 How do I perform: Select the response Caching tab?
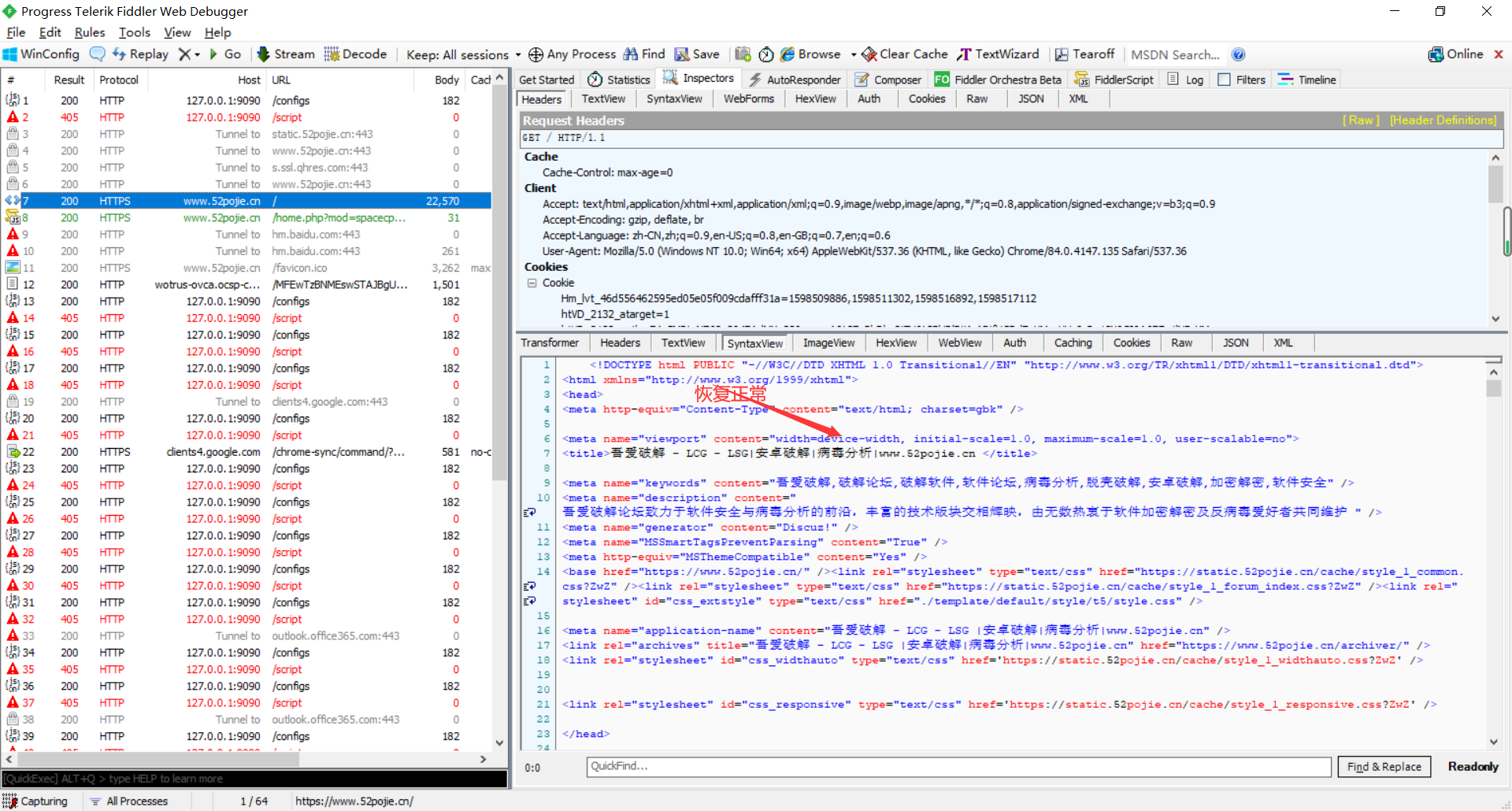(1073, 343)
